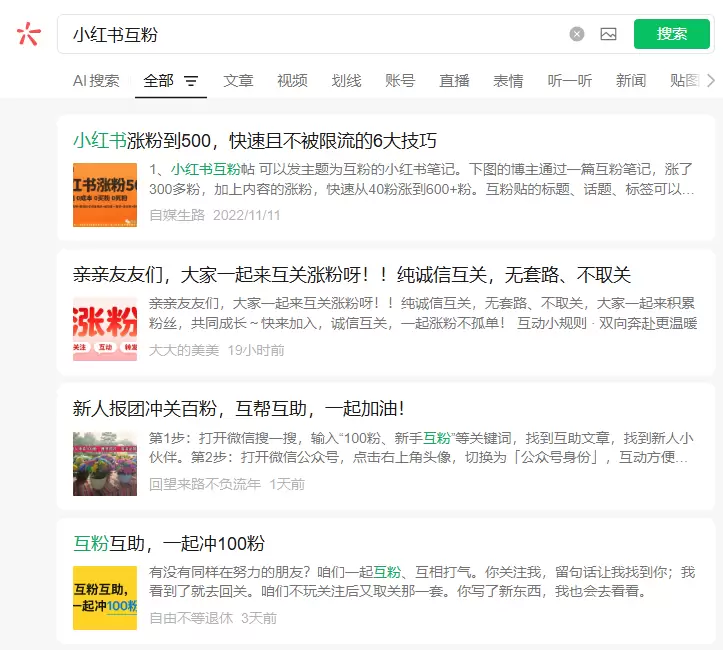This screenshot has height=650, width=723.
Task: Show more tabs with the right chevron
Action: pyautogui.click(x=711, y=81)
